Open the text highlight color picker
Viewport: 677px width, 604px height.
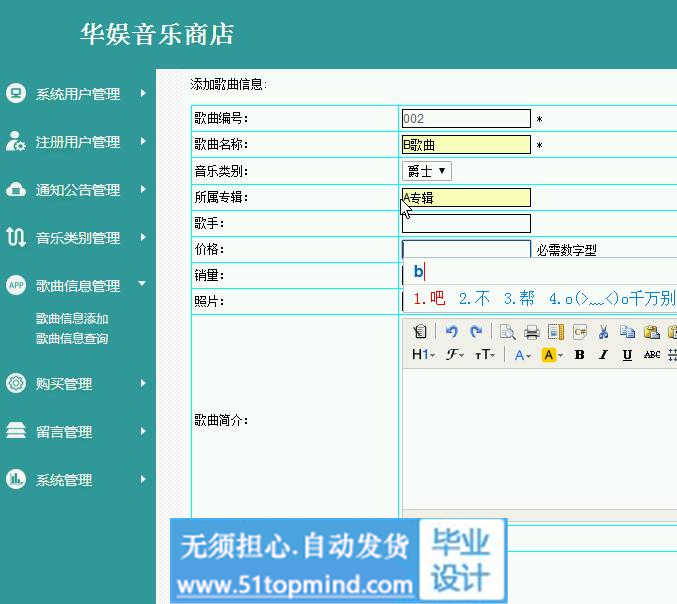(x=552, y=355)
